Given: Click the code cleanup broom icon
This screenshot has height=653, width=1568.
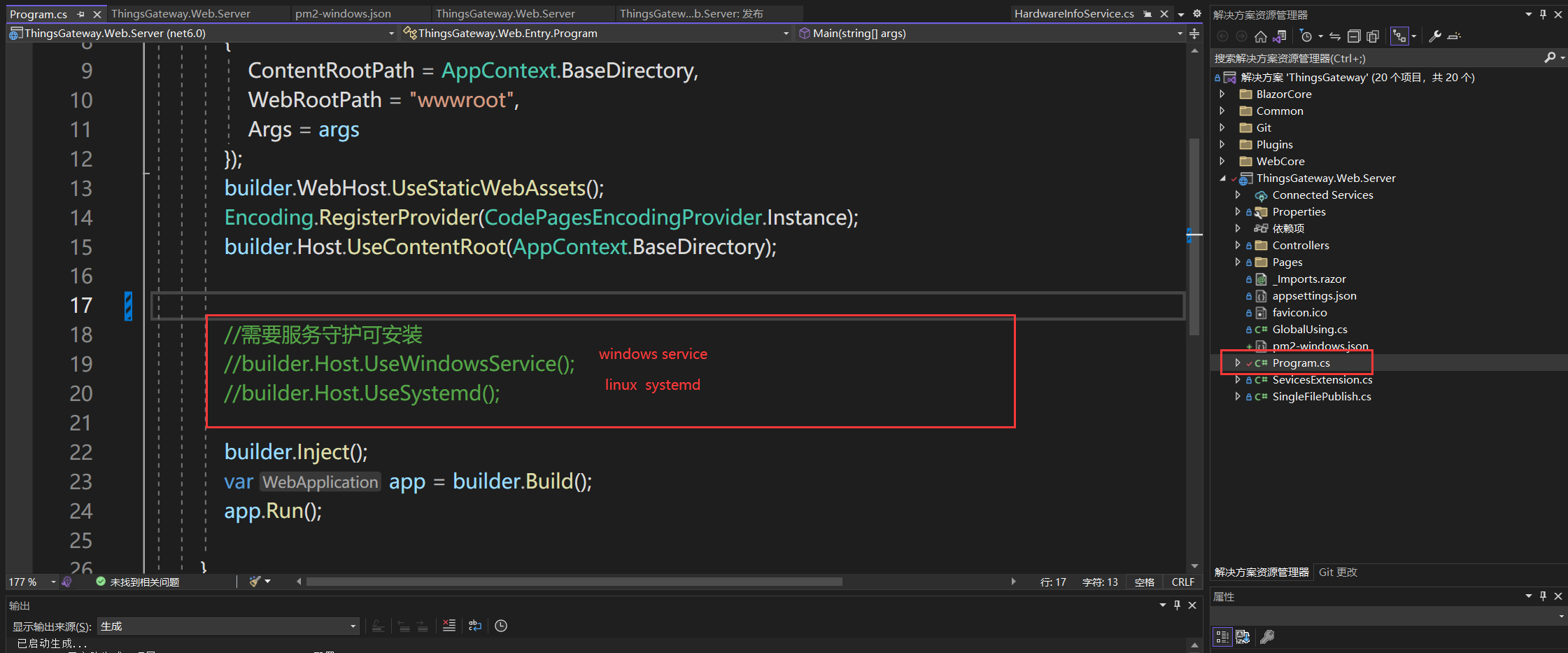Looking at the screenshot, I should (x=255, y=582).
